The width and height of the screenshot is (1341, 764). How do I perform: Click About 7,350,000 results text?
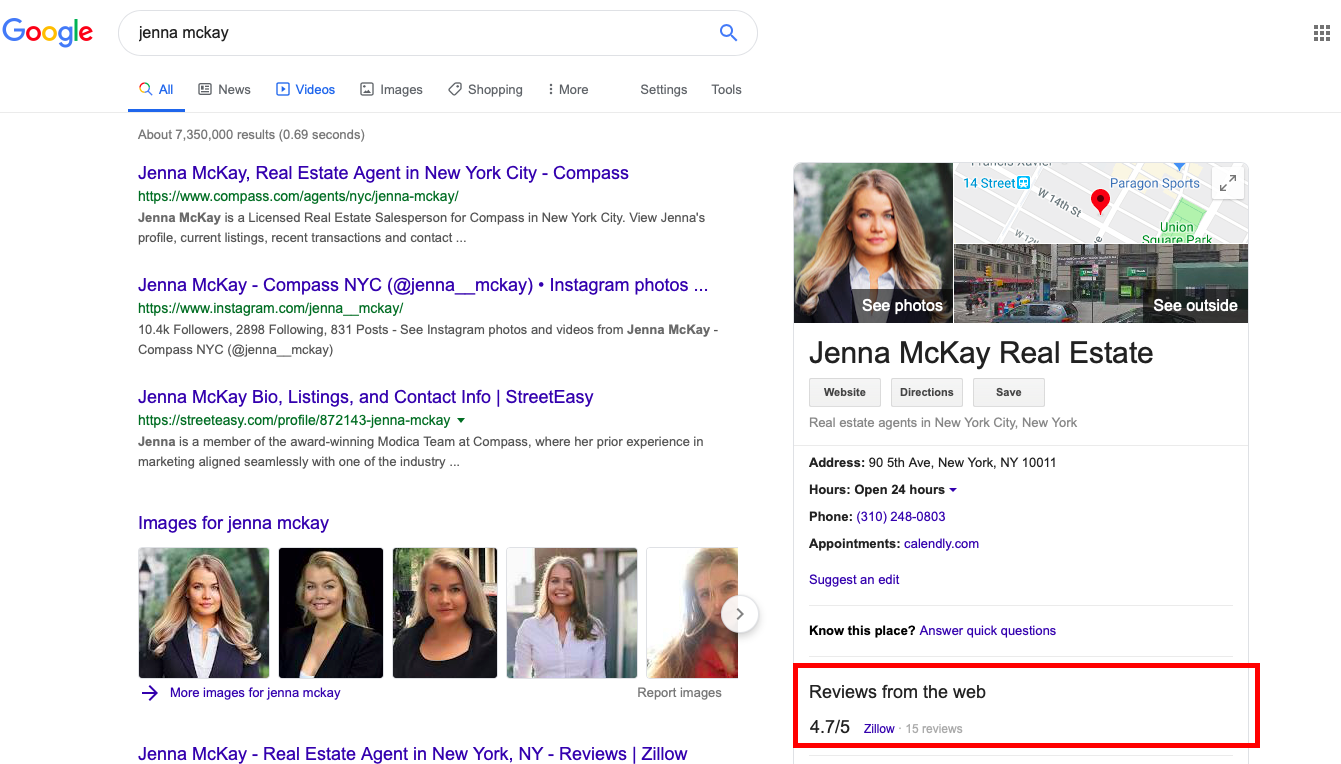[x=251, y=135]
